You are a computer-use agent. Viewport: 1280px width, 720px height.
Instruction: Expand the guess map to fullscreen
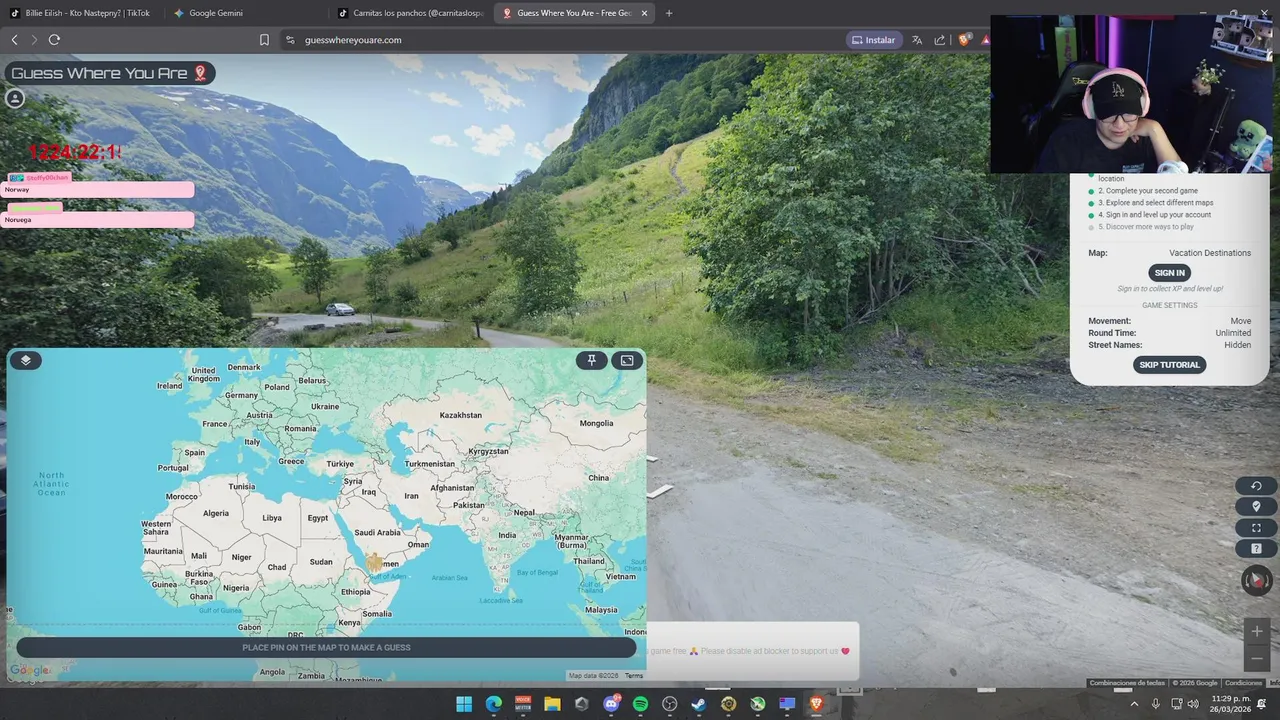[x=627, y=360]
